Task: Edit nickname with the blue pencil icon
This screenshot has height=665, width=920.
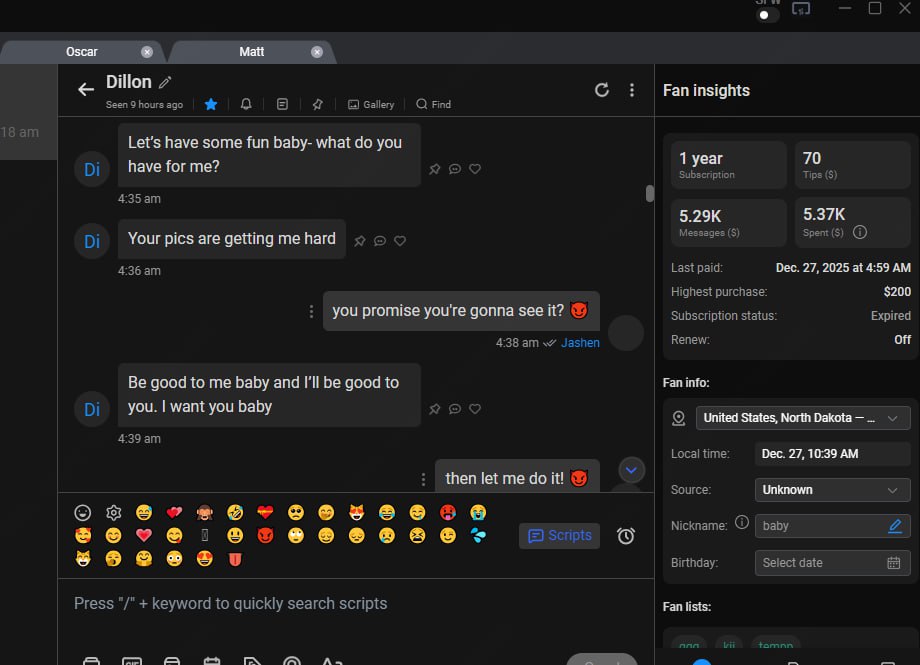Action: pos(895,526)
